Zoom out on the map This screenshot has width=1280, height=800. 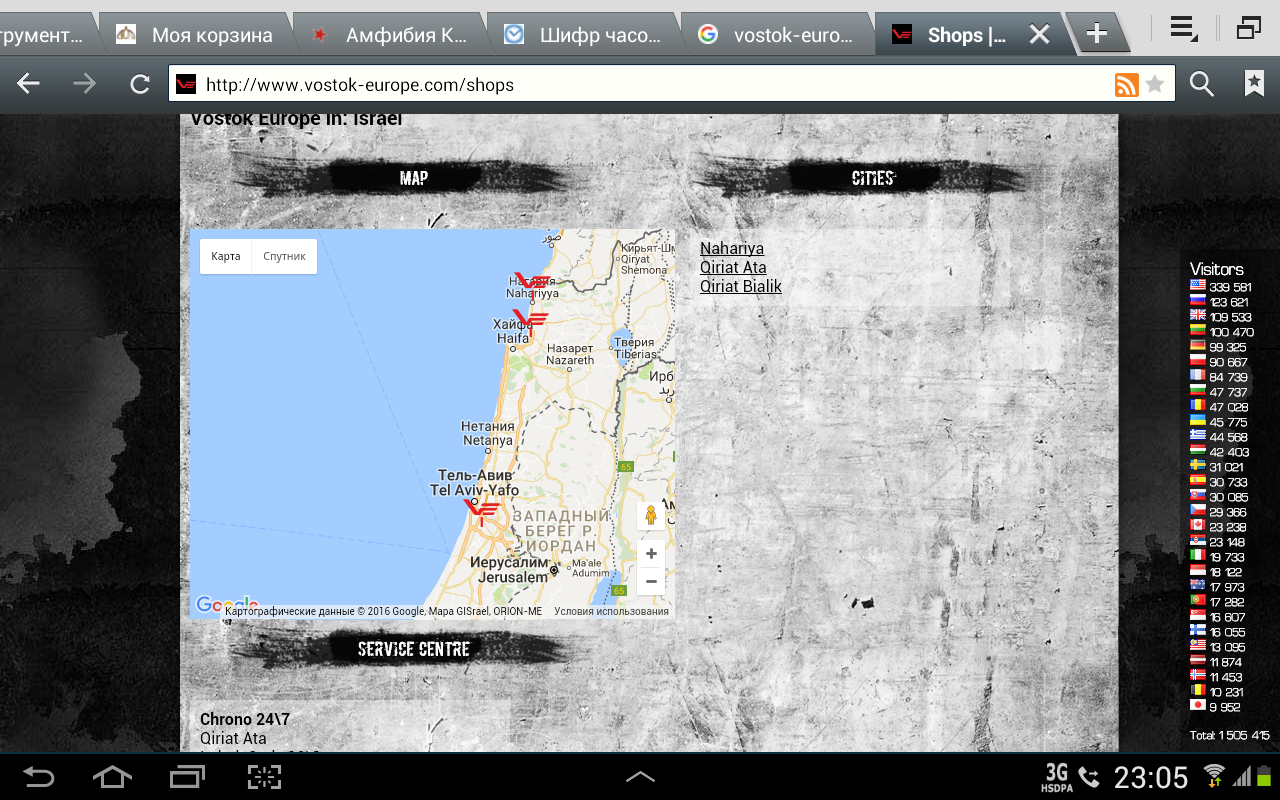tap(651, 581)
